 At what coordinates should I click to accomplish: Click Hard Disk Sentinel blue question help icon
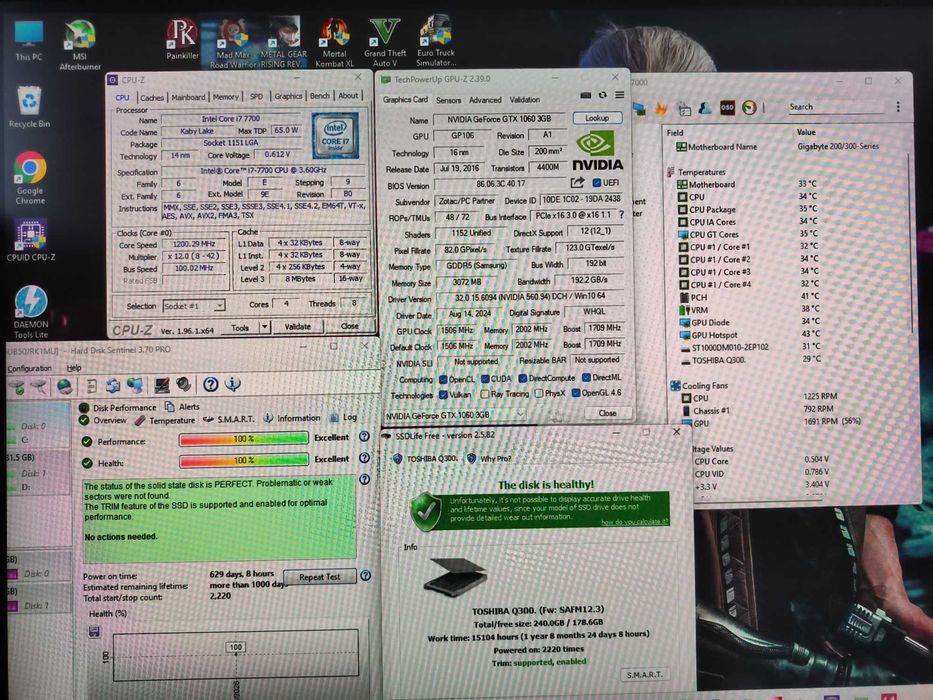click(210, 385)
